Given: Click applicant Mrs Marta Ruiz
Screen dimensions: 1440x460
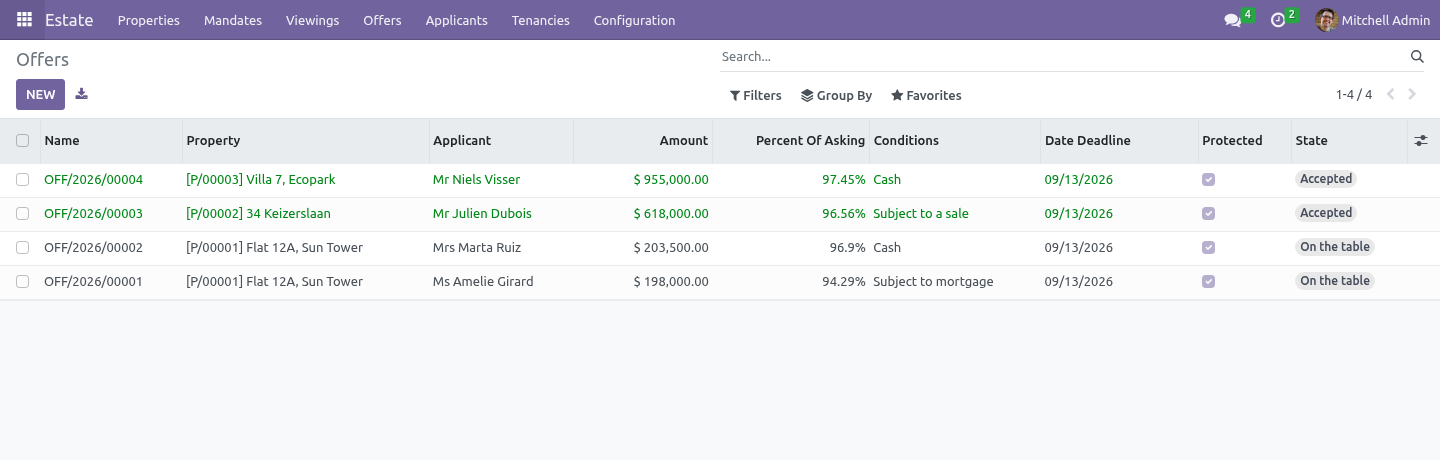Looking at the screenshot, I should click(477, 248).
